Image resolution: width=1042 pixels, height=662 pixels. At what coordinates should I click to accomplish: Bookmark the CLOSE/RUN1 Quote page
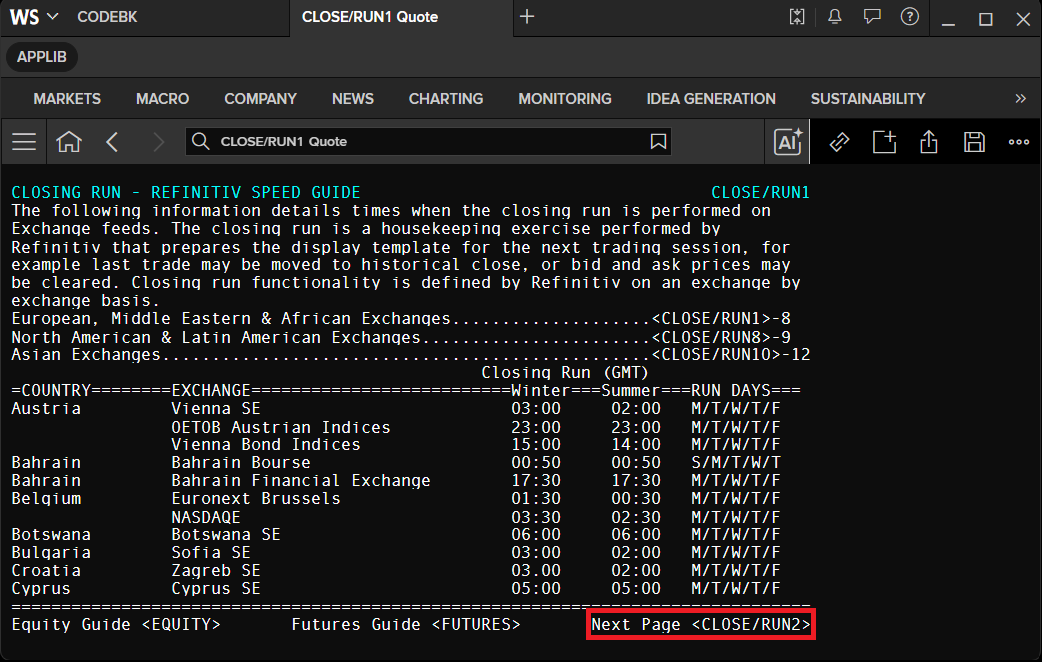coord(658,141)
